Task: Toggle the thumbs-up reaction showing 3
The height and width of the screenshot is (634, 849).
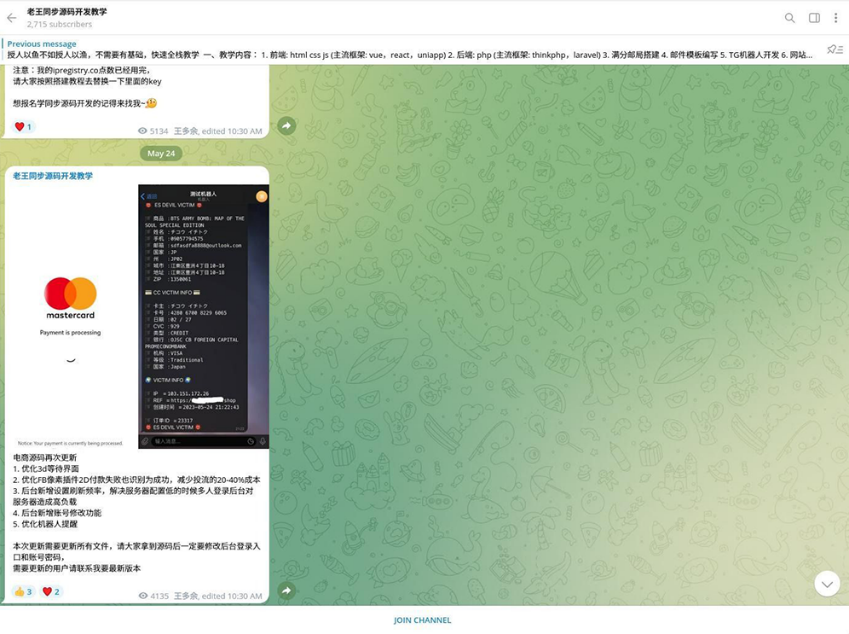Action: pyautogui.click(x=23, y=592)
